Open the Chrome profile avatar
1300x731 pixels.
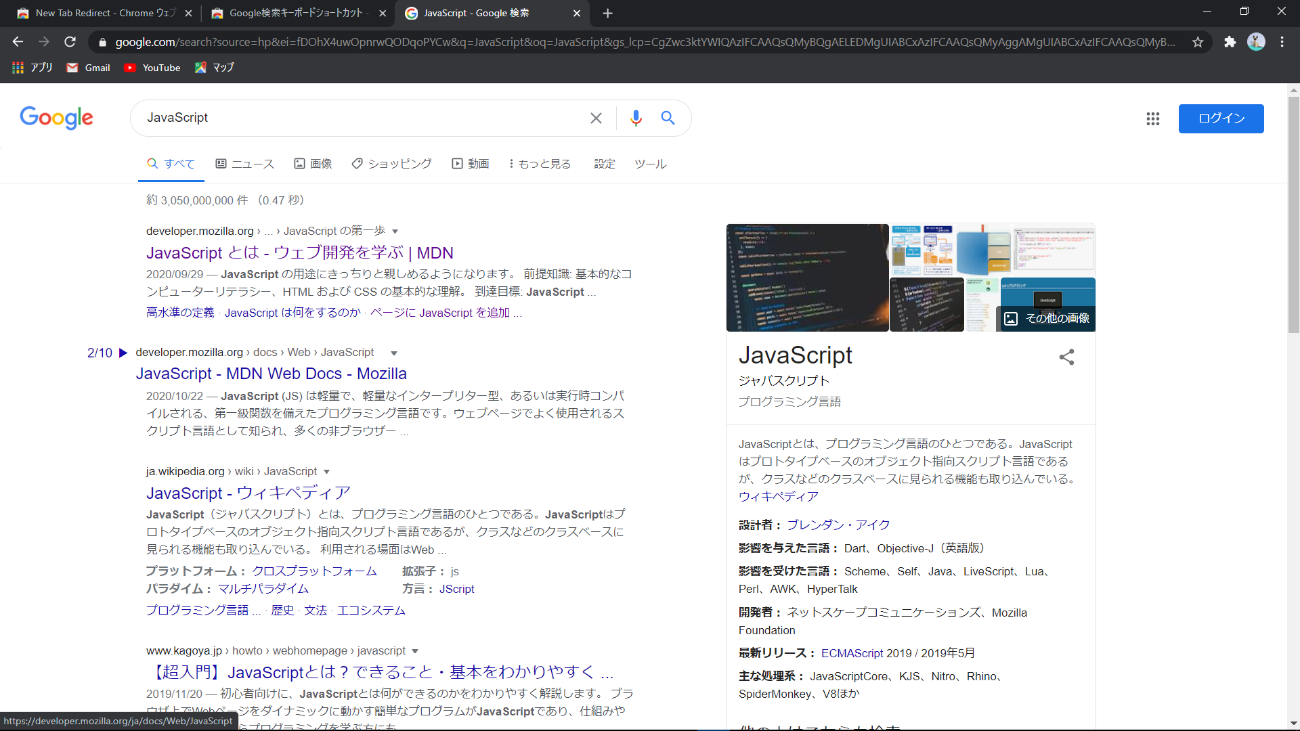click(1256, 43)
